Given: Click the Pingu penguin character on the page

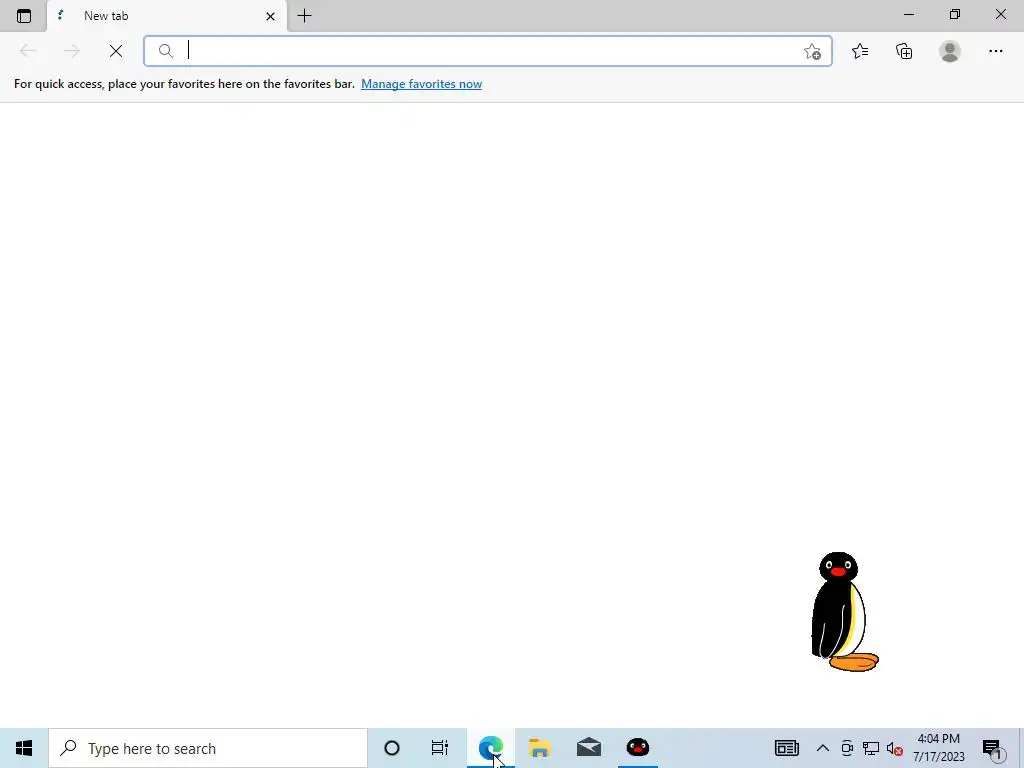Looking at the screenshot, I should point(844,612).
